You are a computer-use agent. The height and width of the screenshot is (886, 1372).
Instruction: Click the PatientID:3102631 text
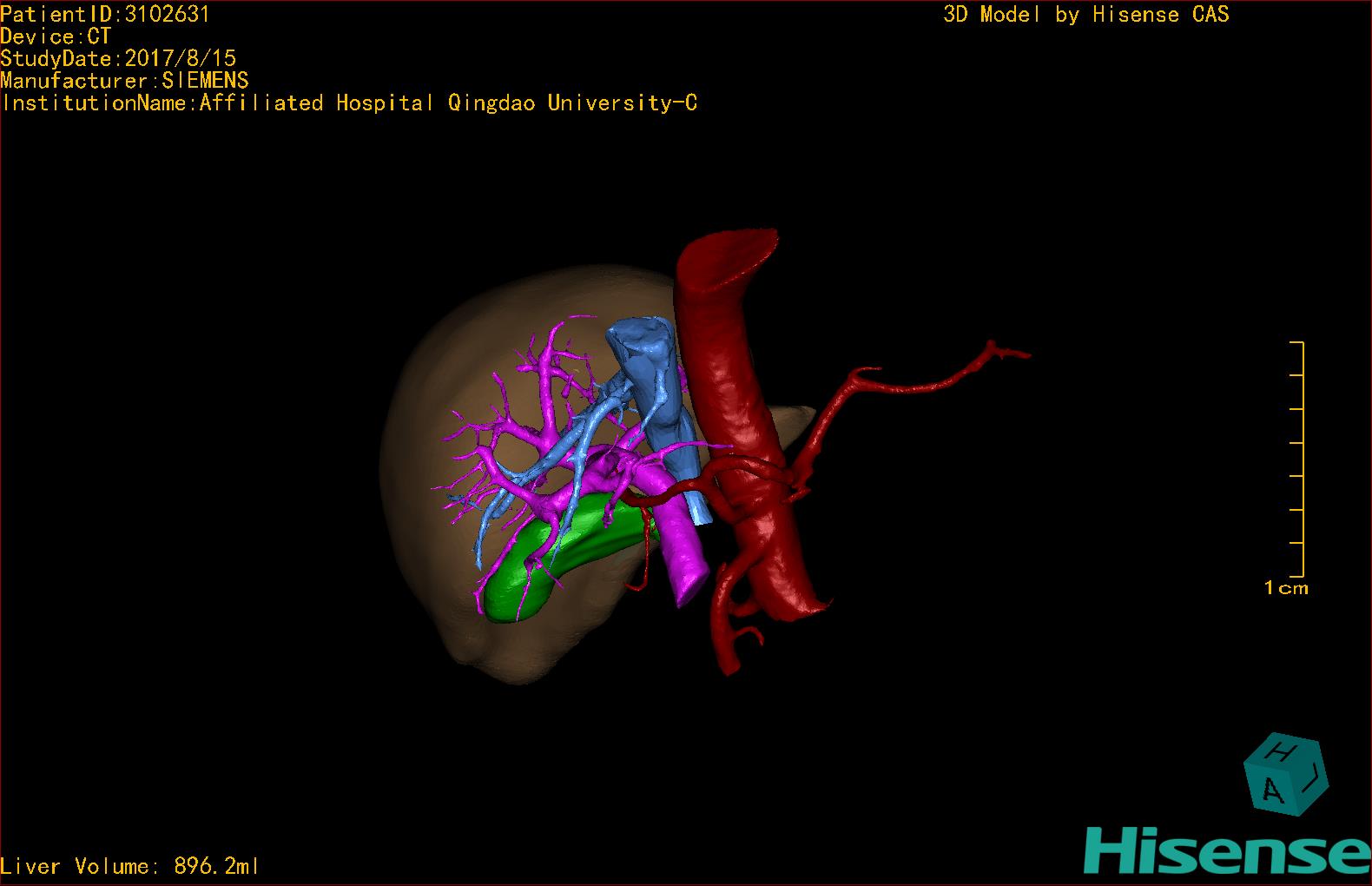[105, 14]
